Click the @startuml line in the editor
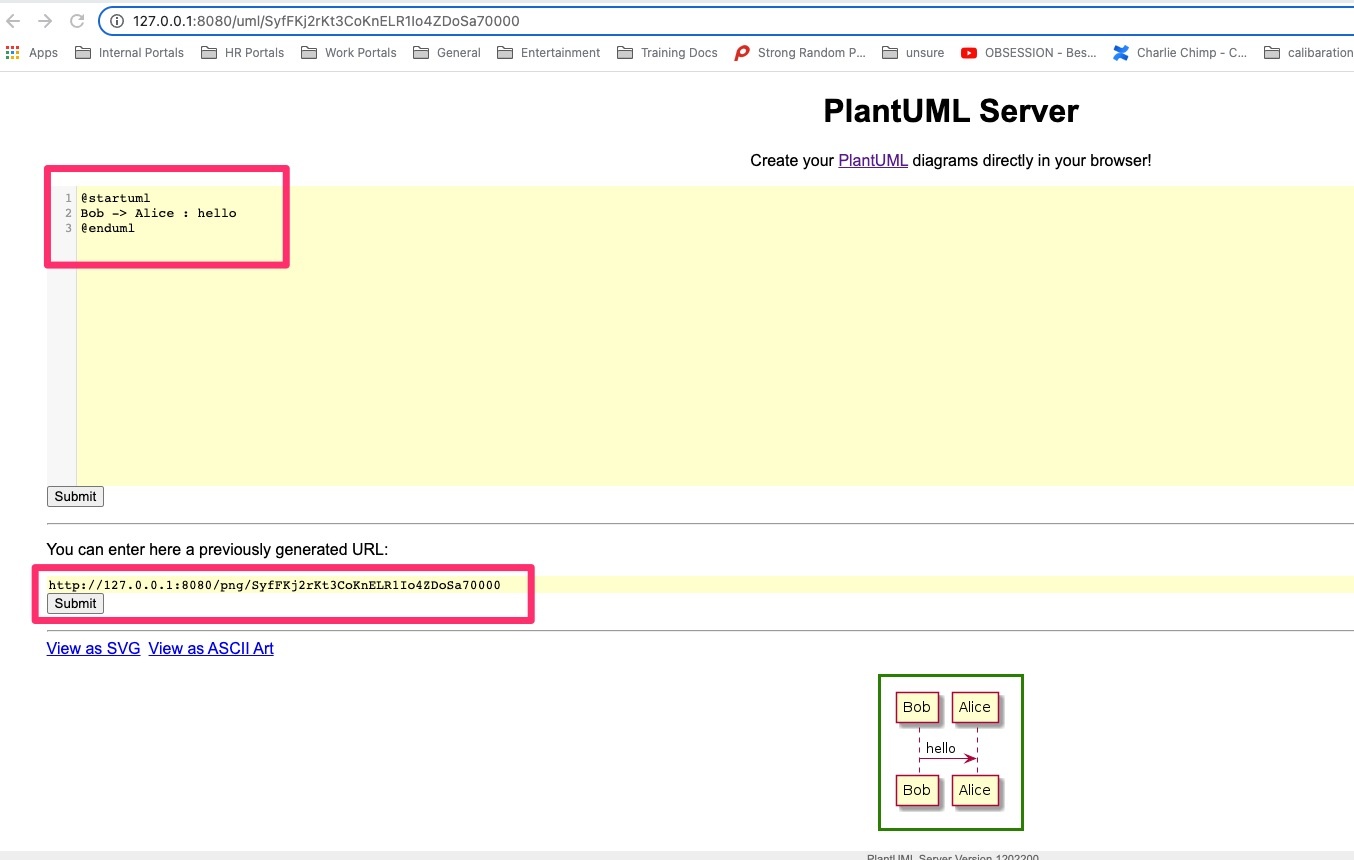 115,198
